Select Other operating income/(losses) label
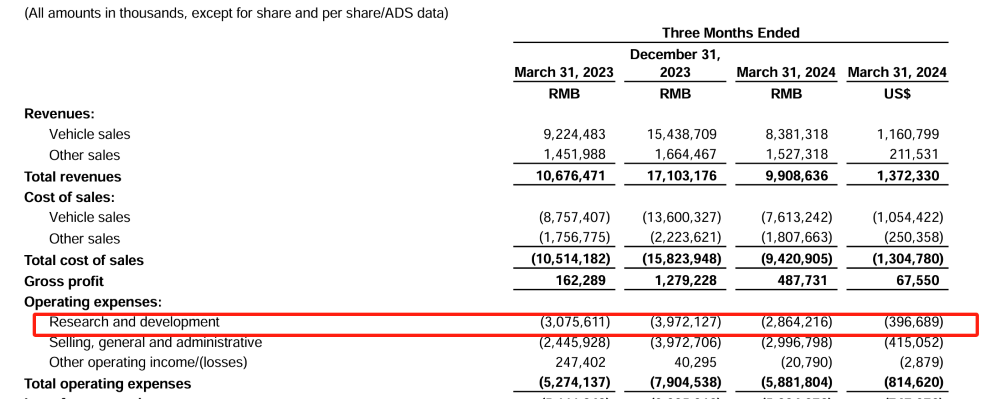The width and height of the screenshot is (1000, 399). [x=148, y=363]
